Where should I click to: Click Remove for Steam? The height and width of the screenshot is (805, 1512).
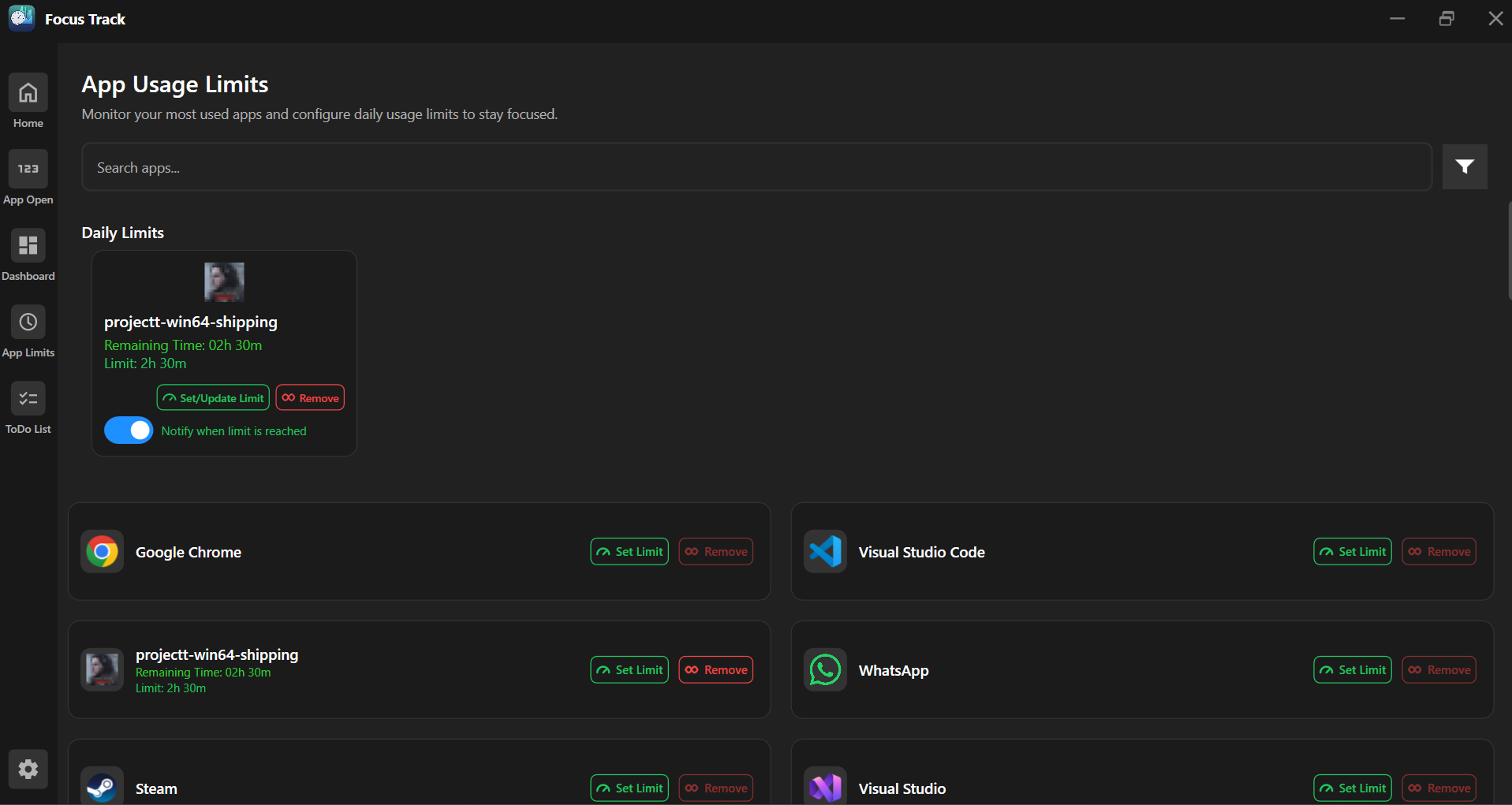(716, 788)
